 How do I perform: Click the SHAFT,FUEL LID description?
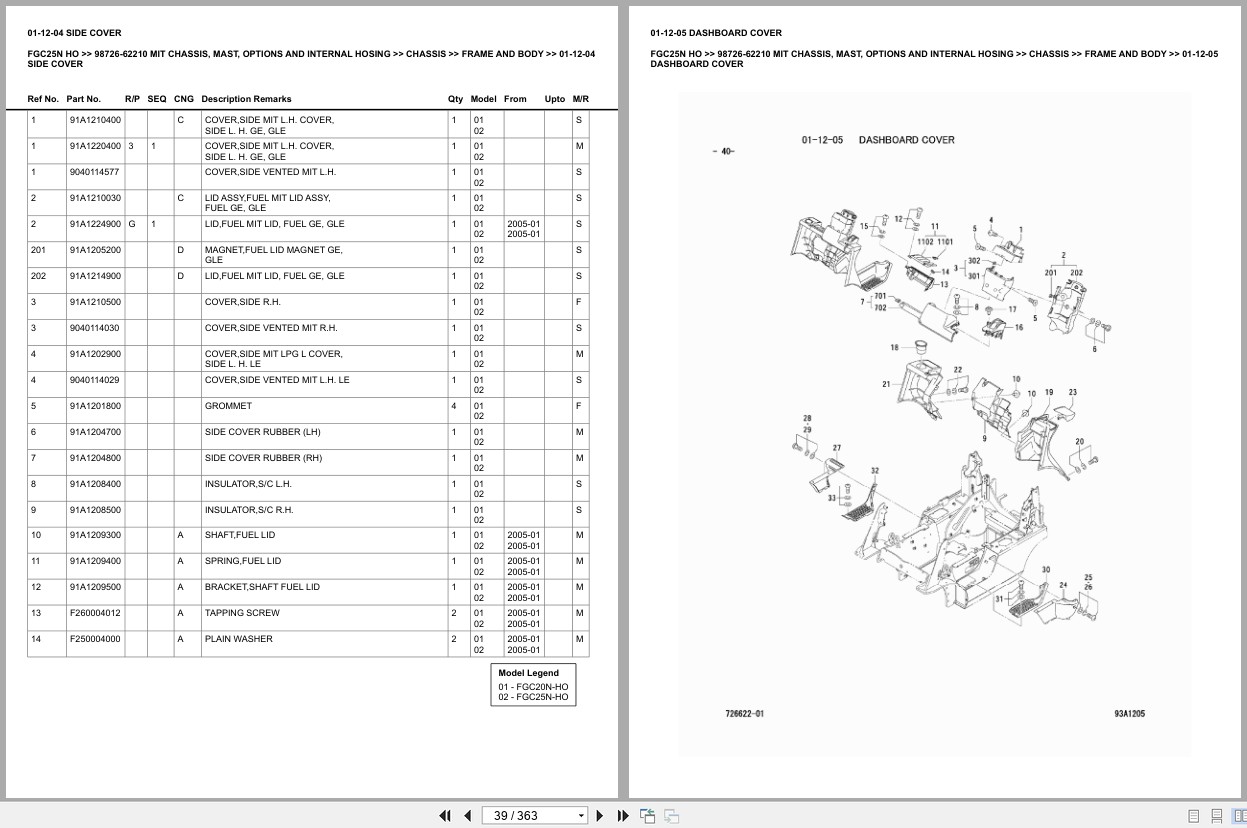[x=239, y=535]
